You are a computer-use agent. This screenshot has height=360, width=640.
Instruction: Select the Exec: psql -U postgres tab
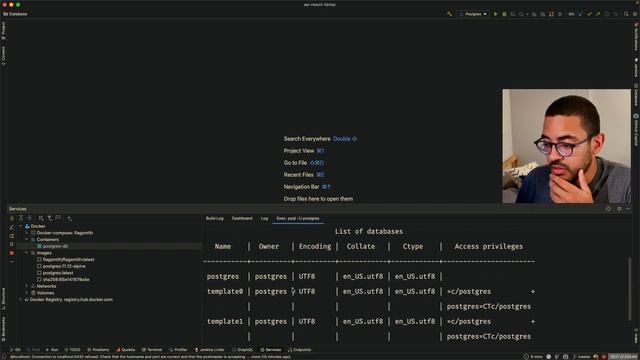point(298,218)
